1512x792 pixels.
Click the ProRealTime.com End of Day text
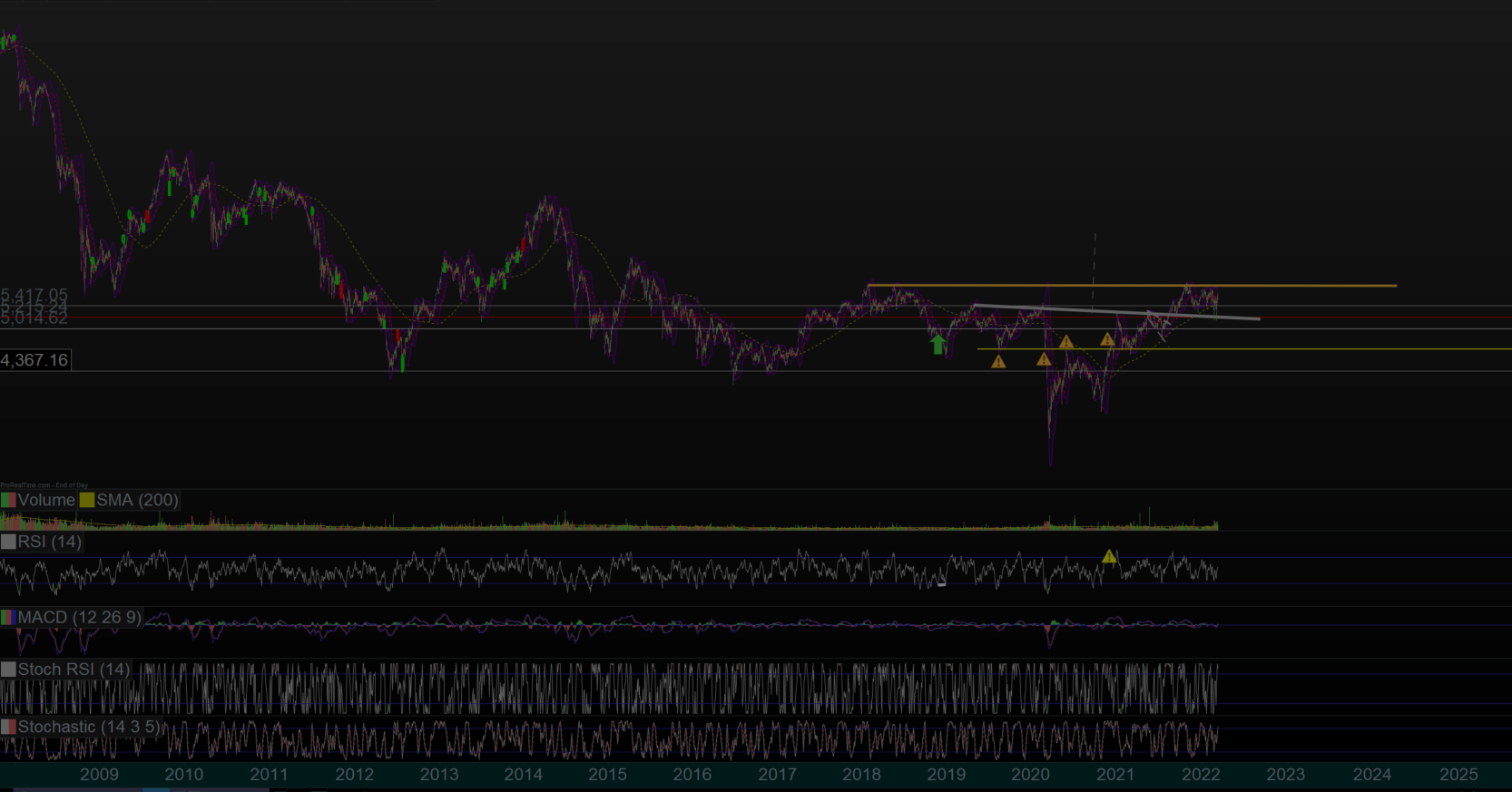click(x=44, y=485)
